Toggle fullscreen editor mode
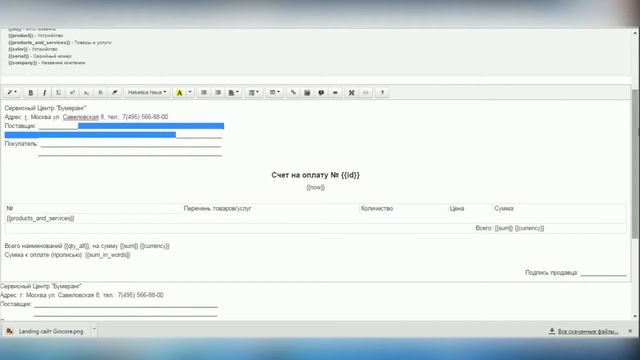 (x=351, y=93)
